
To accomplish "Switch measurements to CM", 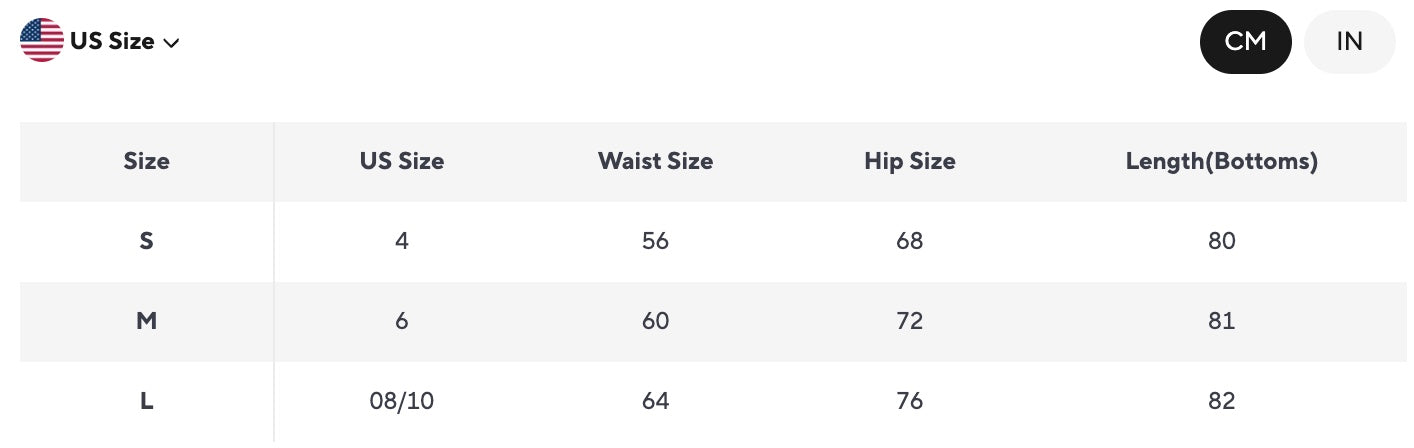I will [x=1245, y=42].
